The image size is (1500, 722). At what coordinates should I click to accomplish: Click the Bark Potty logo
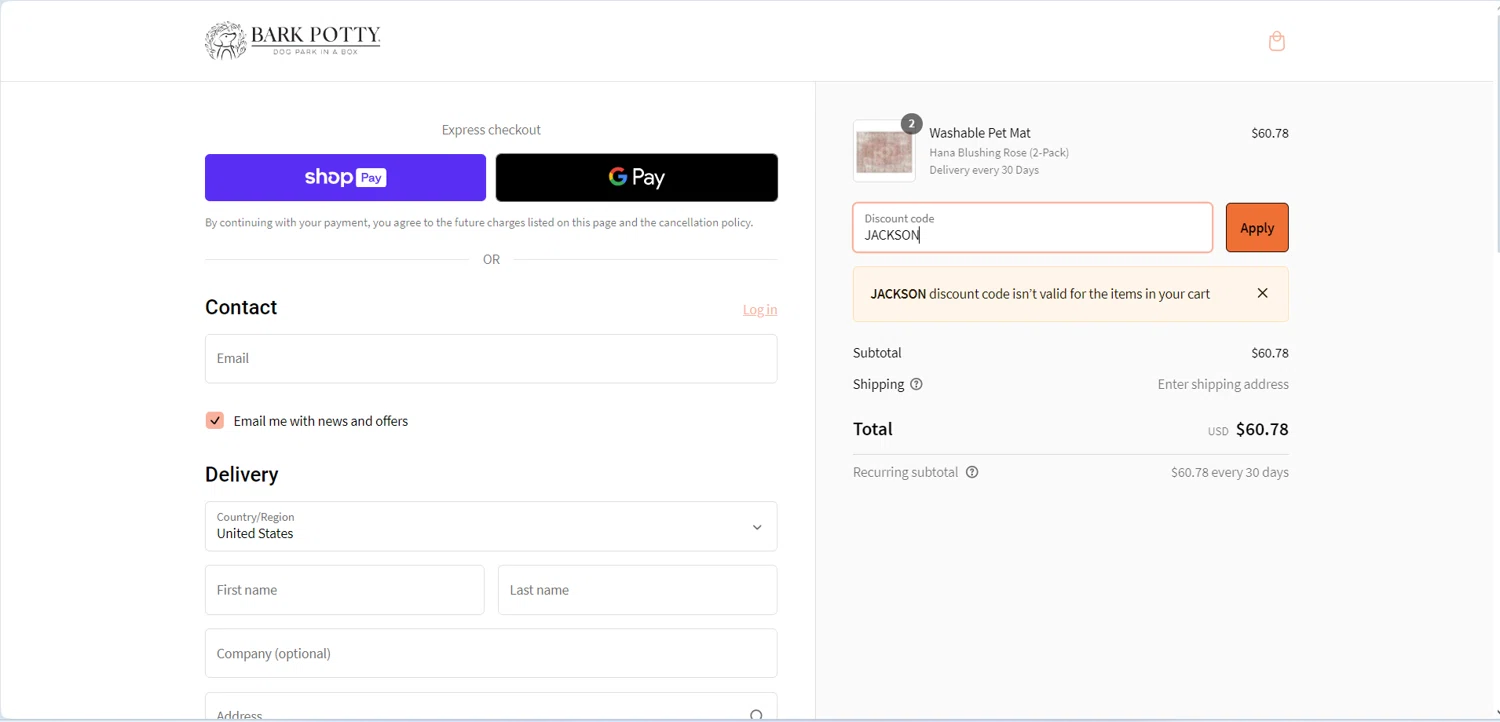pos(293,41)
